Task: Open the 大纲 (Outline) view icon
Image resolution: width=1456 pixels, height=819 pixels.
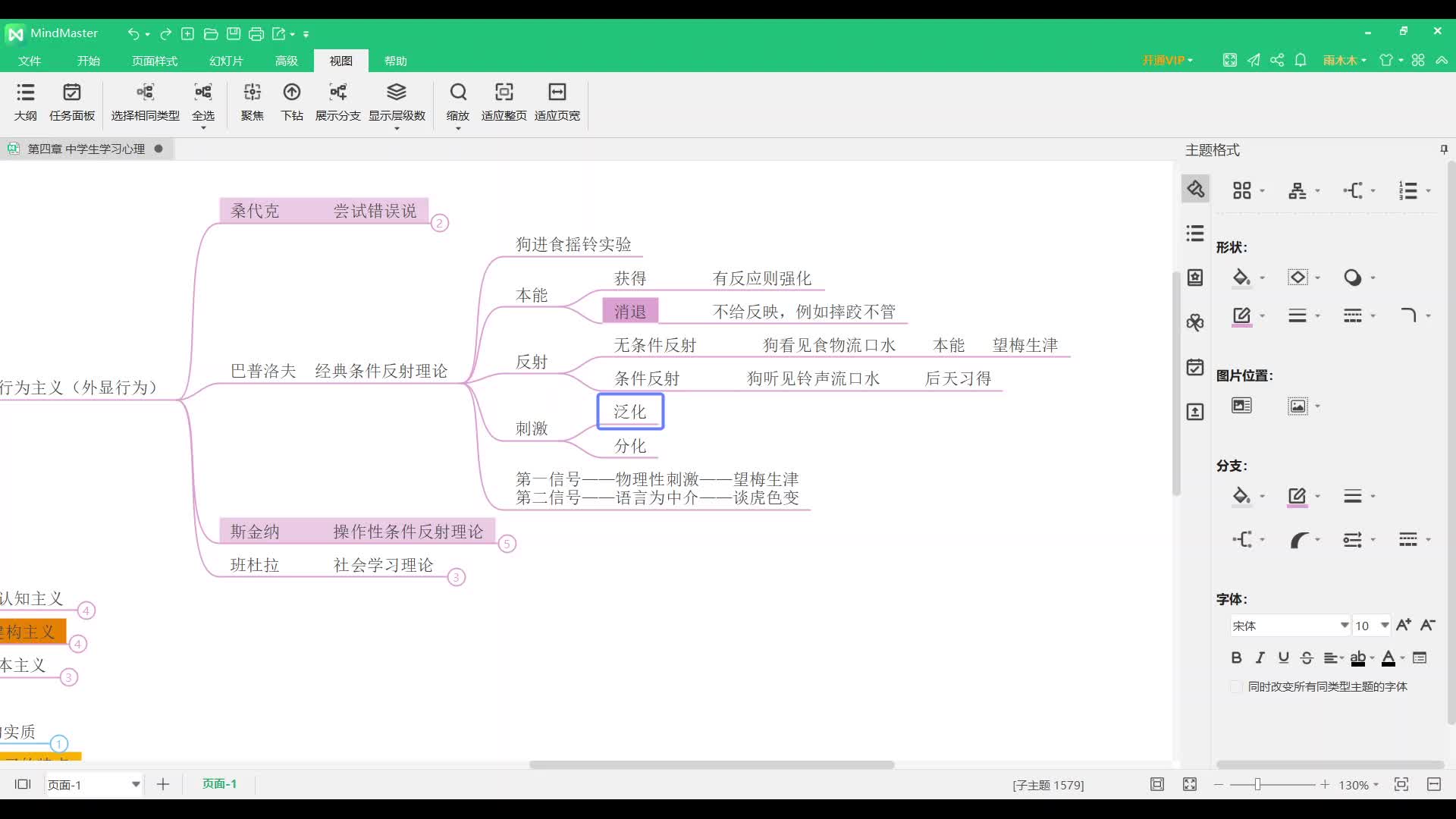Action: point(25,102)
